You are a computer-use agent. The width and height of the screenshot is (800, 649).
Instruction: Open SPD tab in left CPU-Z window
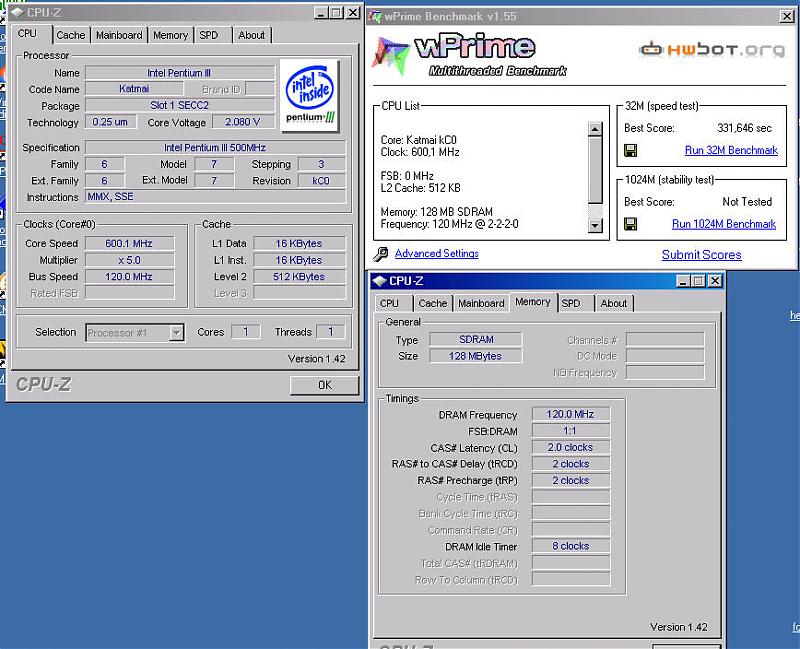click(209, 35)
